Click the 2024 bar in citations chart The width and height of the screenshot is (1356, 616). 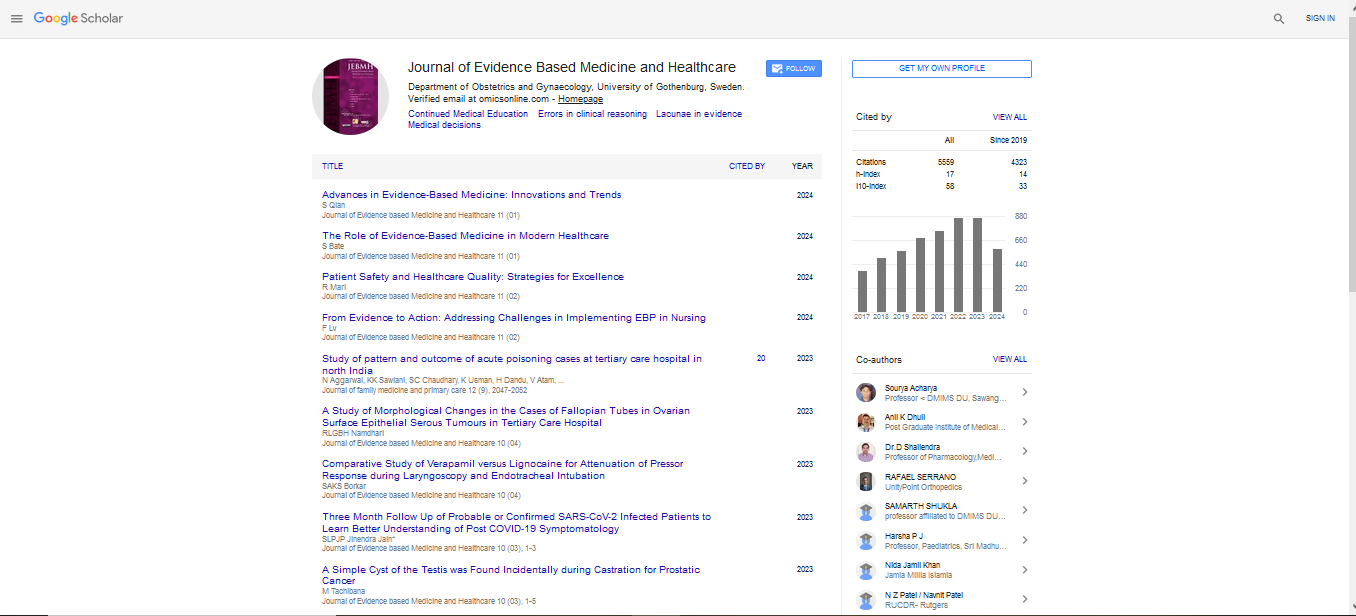click(x=997, y=281)
